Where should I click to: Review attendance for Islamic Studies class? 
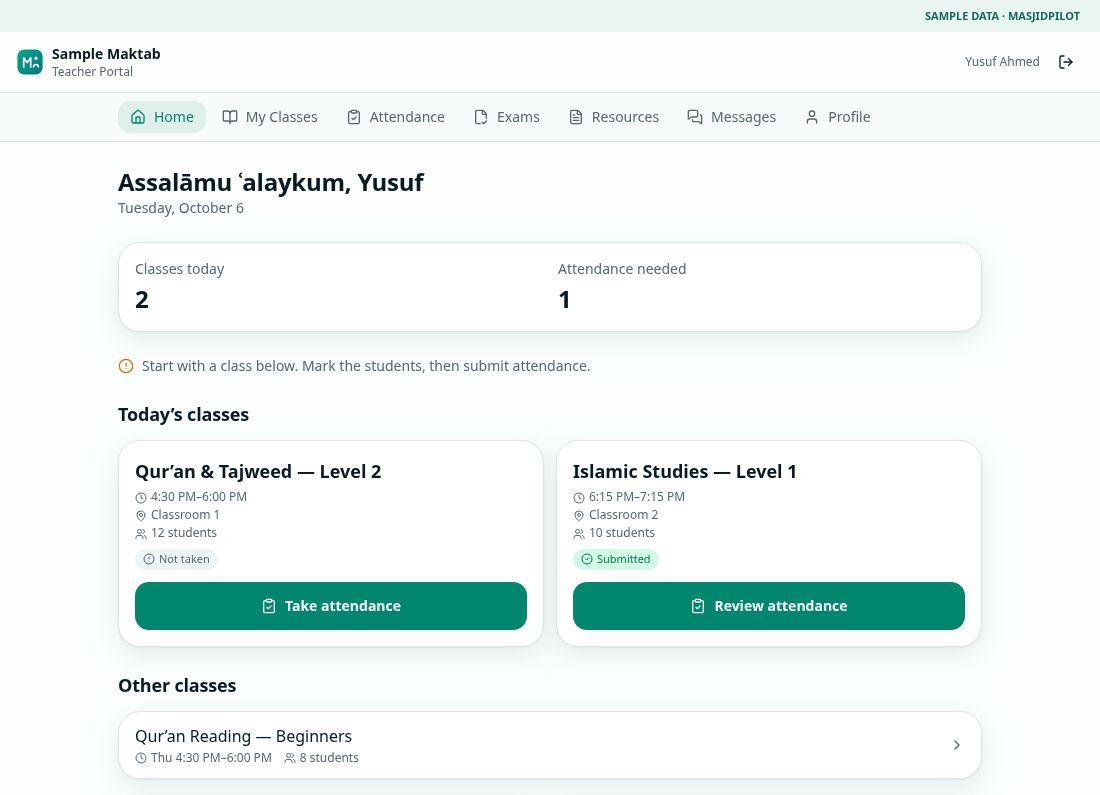tap(768, 606)
